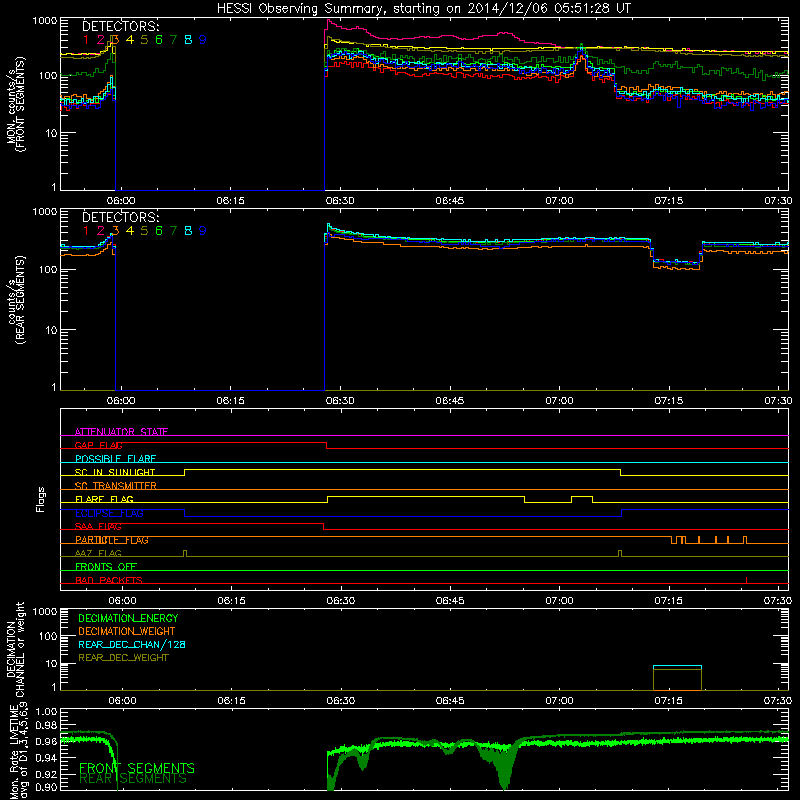Click blue detector "9" in front segments legend
Screen dimensions: 800x800
[203, 39]
